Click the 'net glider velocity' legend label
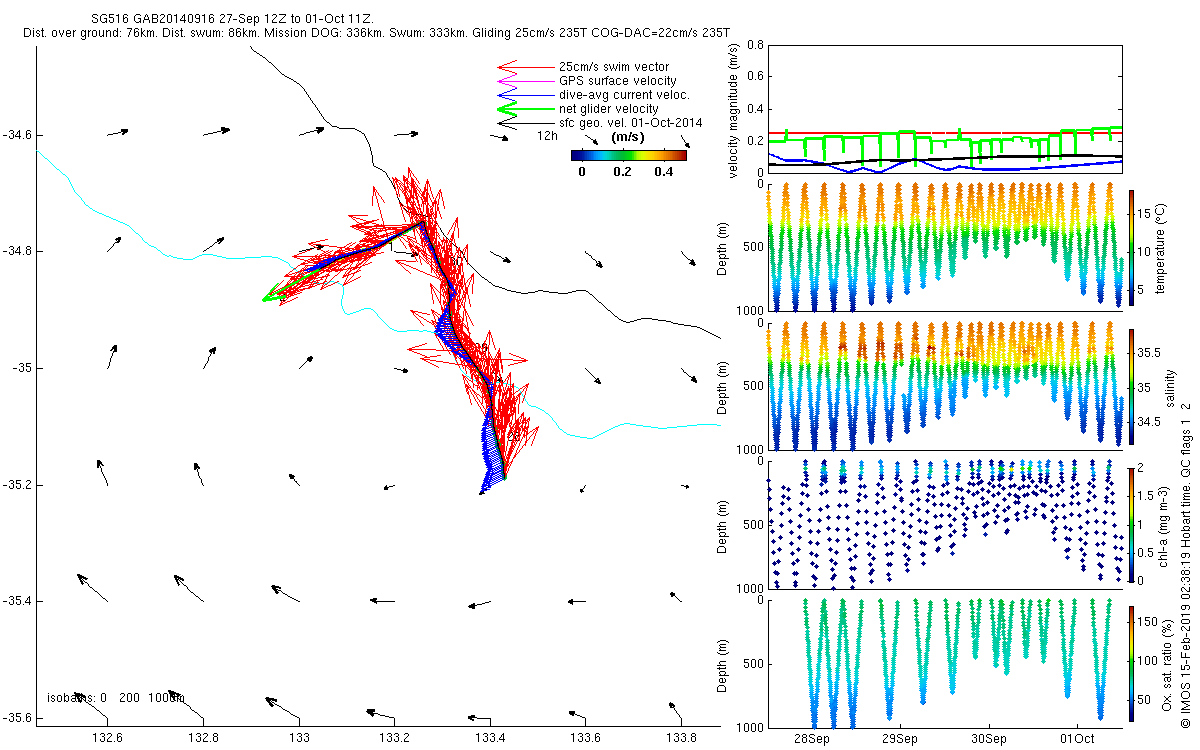The height and width of the screenshot is (750, 1200). click(608, 109)
